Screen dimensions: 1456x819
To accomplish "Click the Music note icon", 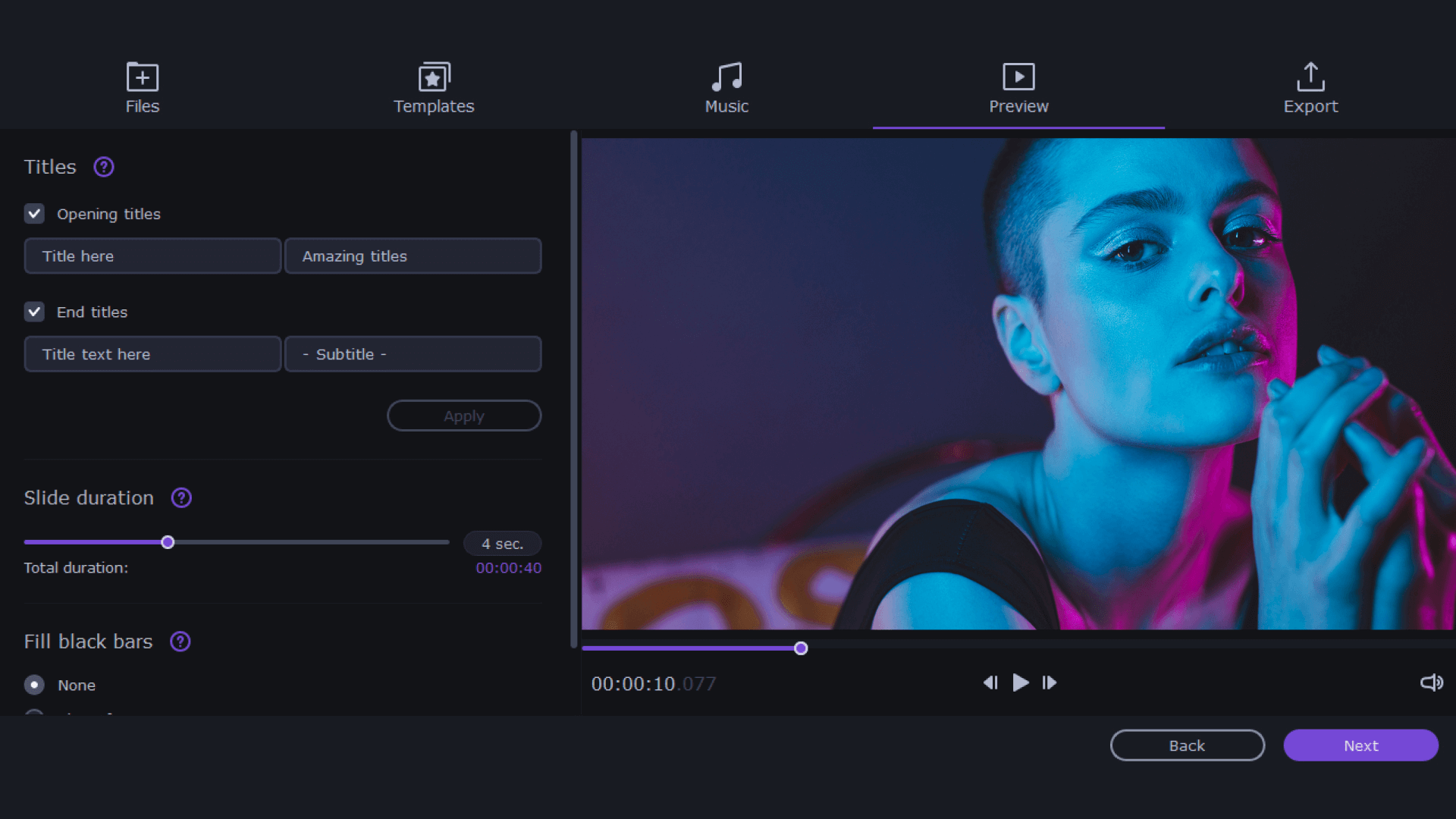I will pos(726,77).
